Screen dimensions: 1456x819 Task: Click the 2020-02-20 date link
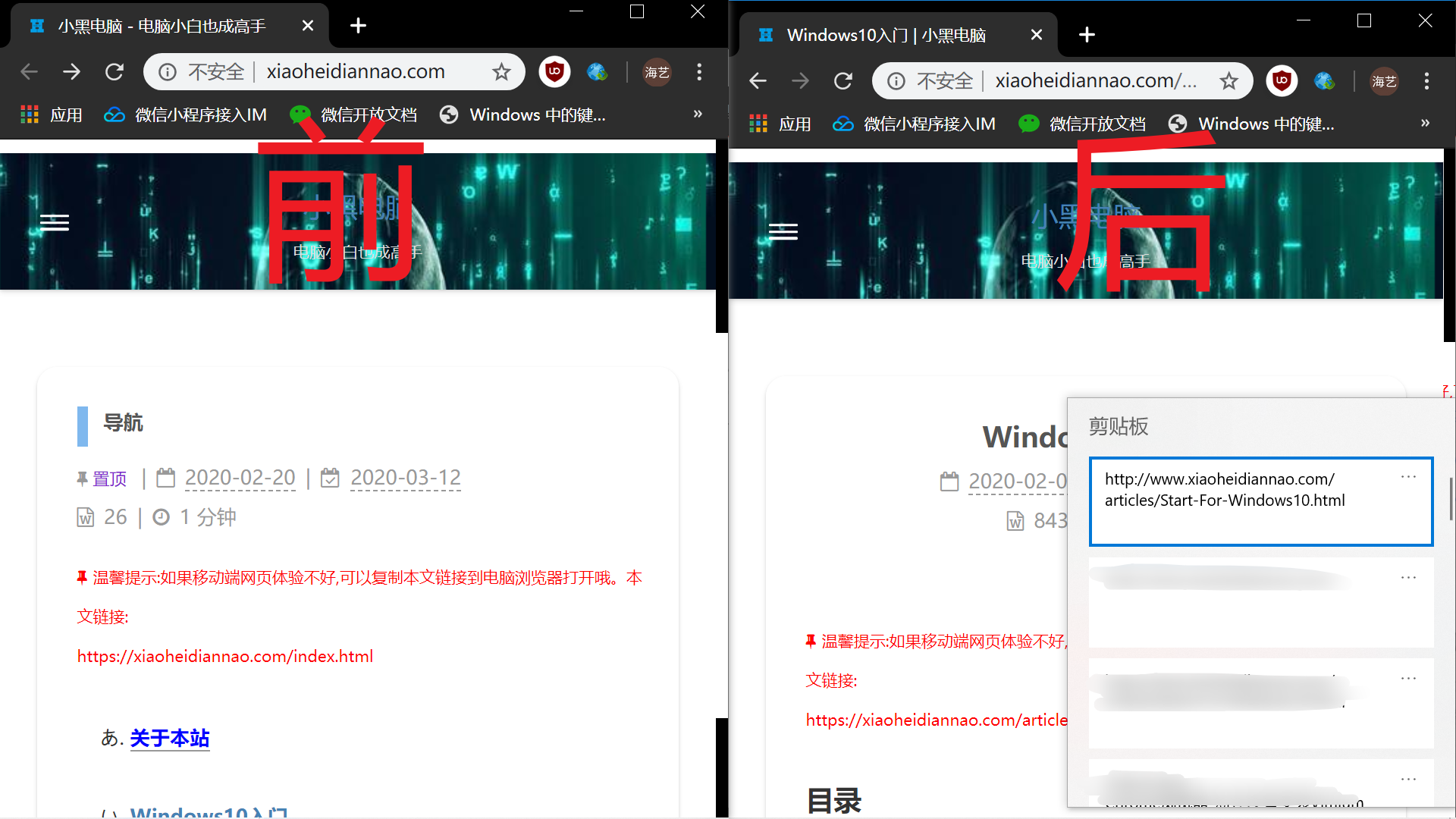[240, 478]
